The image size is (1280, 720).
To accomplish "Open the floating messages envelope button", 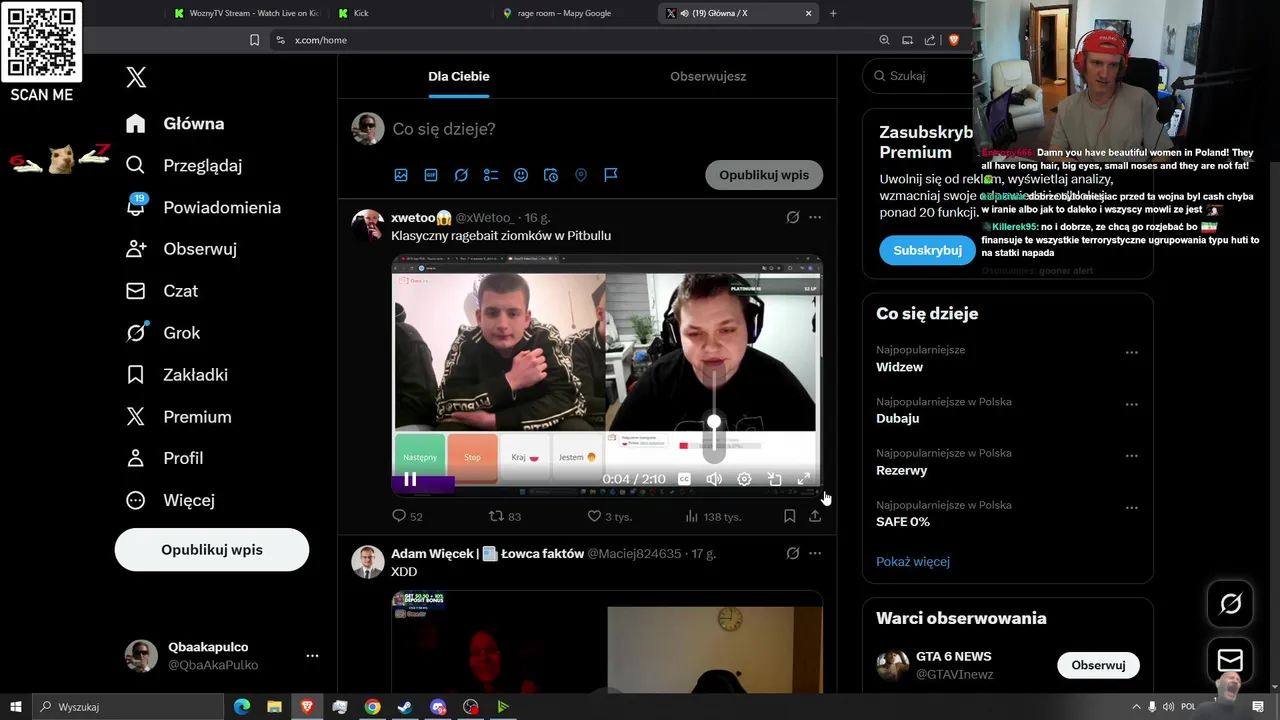I will click(1230, 661).
